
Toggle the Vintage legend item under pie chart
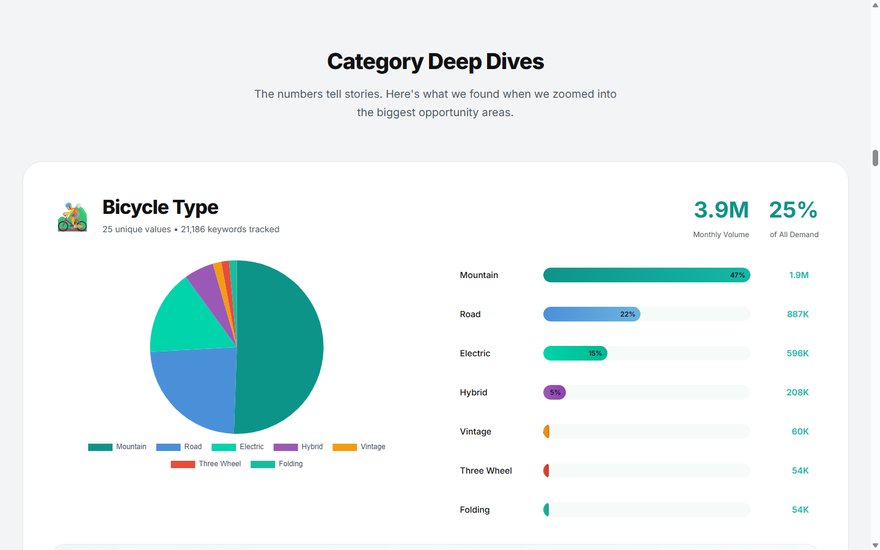pos(359,447)
